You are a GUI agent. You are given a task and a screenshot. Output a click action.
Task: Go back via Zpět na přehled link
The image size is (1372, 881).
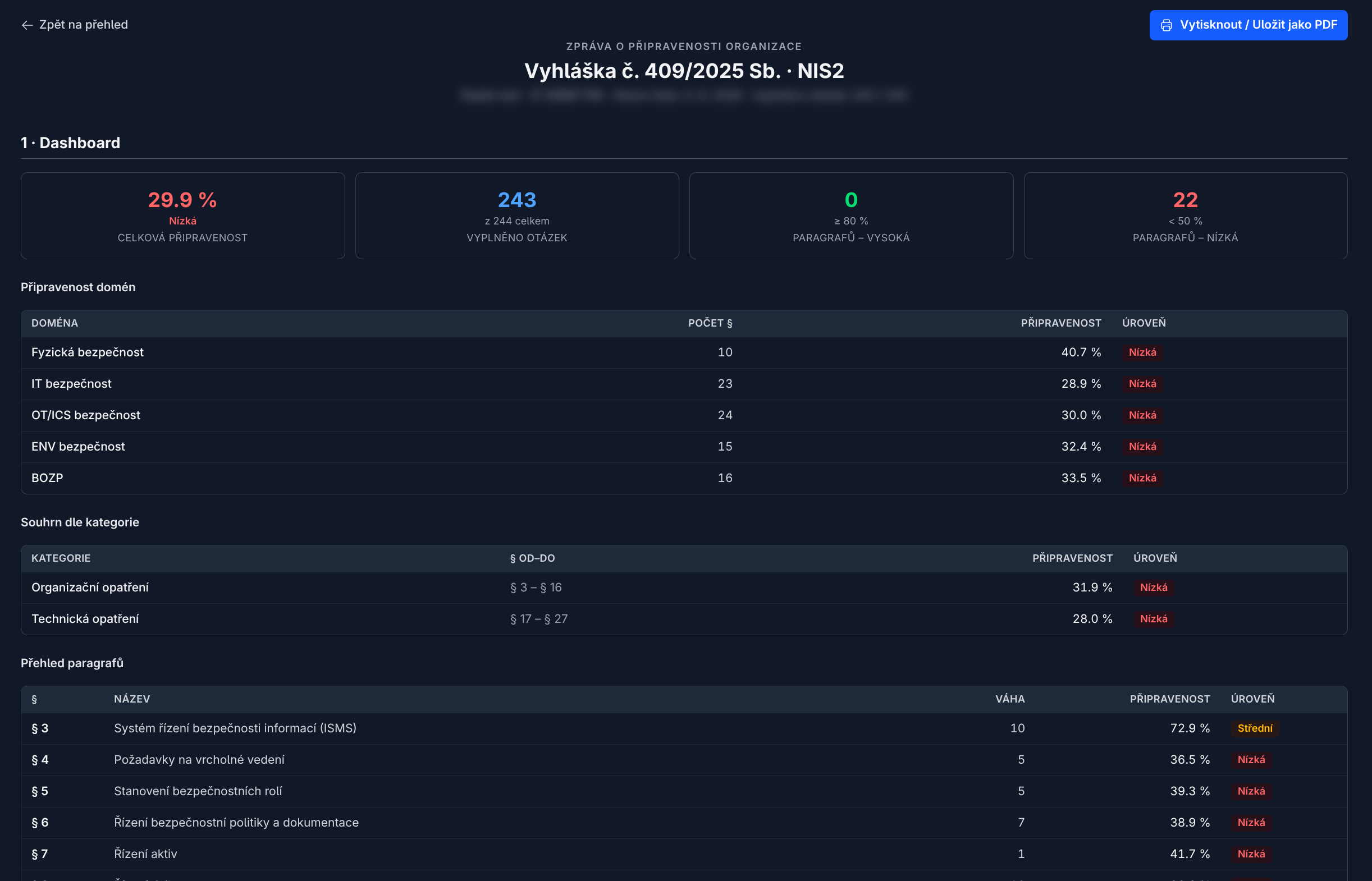74,25
